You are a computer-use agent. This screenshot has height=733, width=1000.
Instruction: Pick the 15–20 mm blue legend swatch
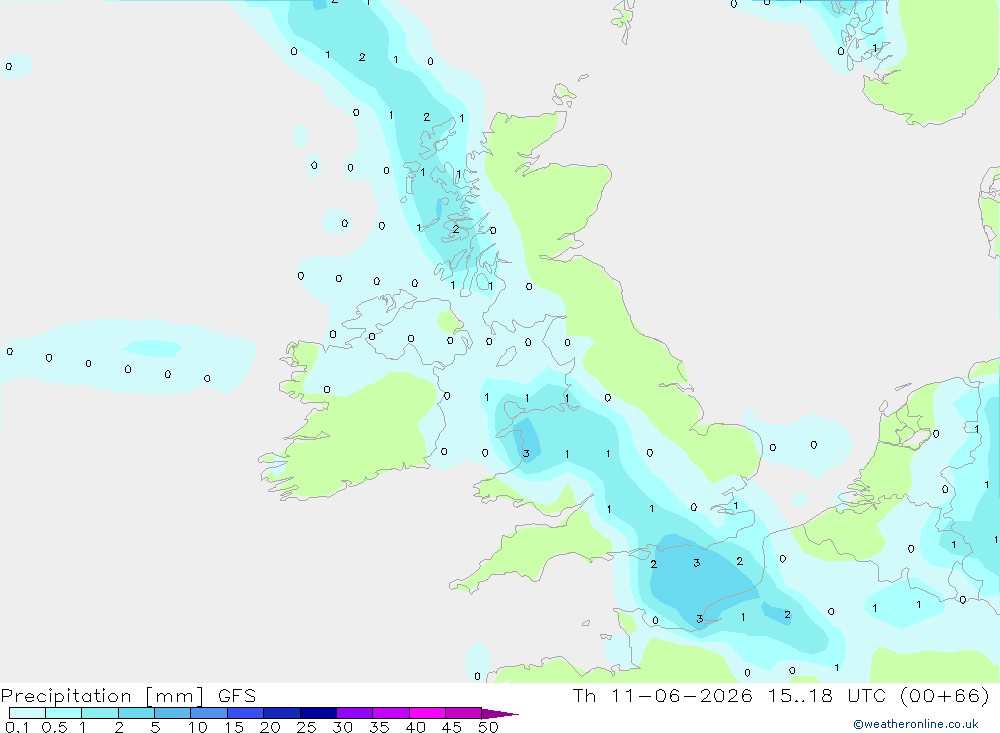(x=246, y=713)
